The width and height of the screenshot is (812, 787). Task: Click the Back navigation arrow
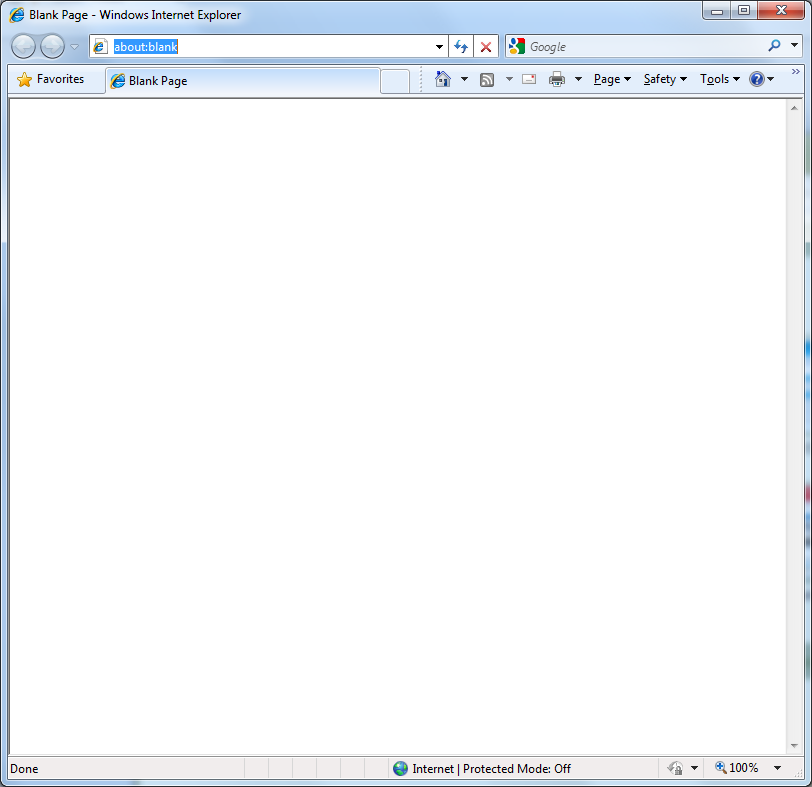(23, 46)
